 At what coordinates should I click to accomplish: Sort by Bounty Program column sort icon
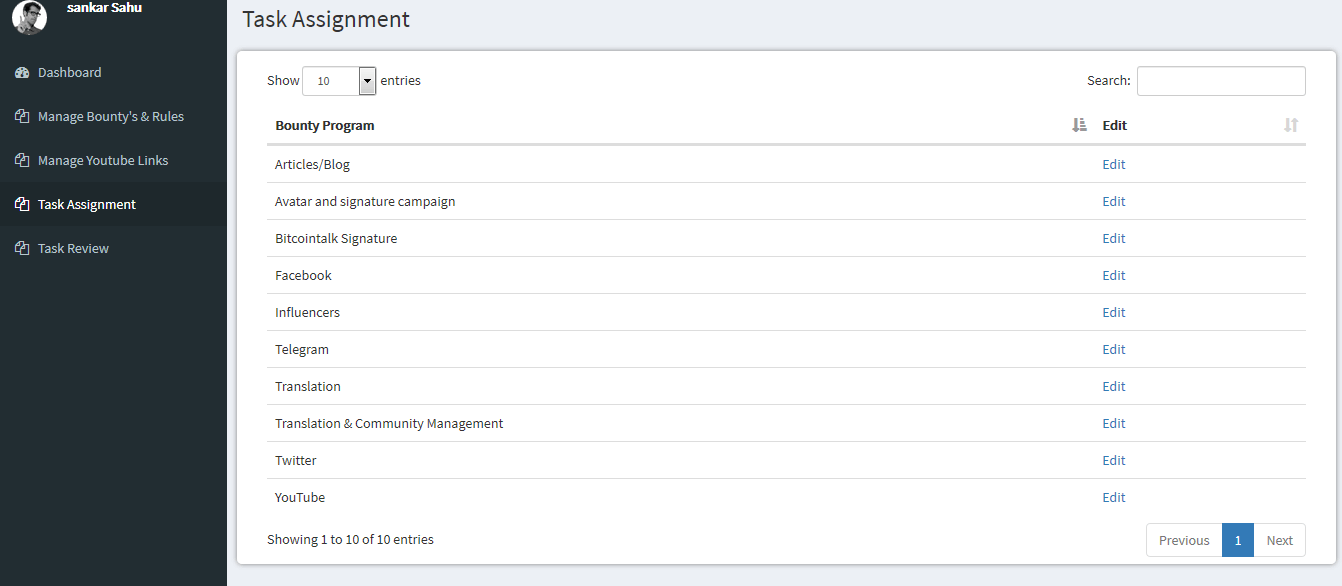pos(1079,125)
